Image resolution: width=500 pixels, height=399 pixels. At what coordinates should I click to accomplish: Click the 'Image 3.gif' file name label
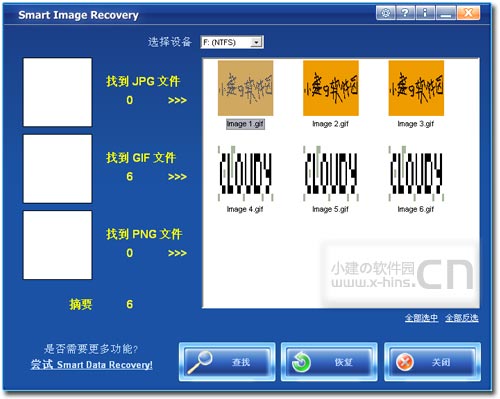(416, 124)
